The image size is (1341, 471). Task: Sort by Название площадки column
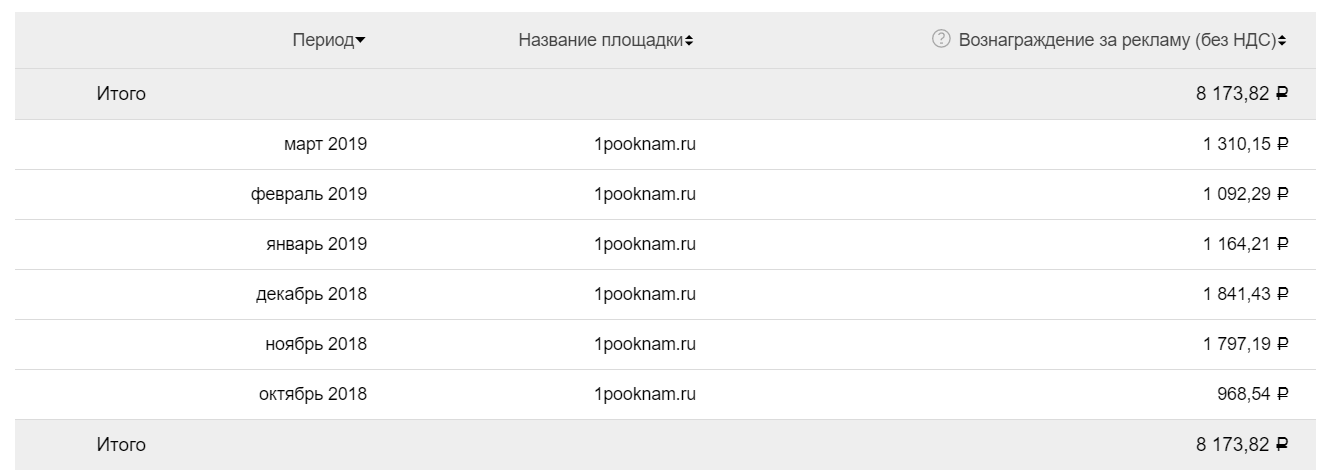tap(605, 40)
